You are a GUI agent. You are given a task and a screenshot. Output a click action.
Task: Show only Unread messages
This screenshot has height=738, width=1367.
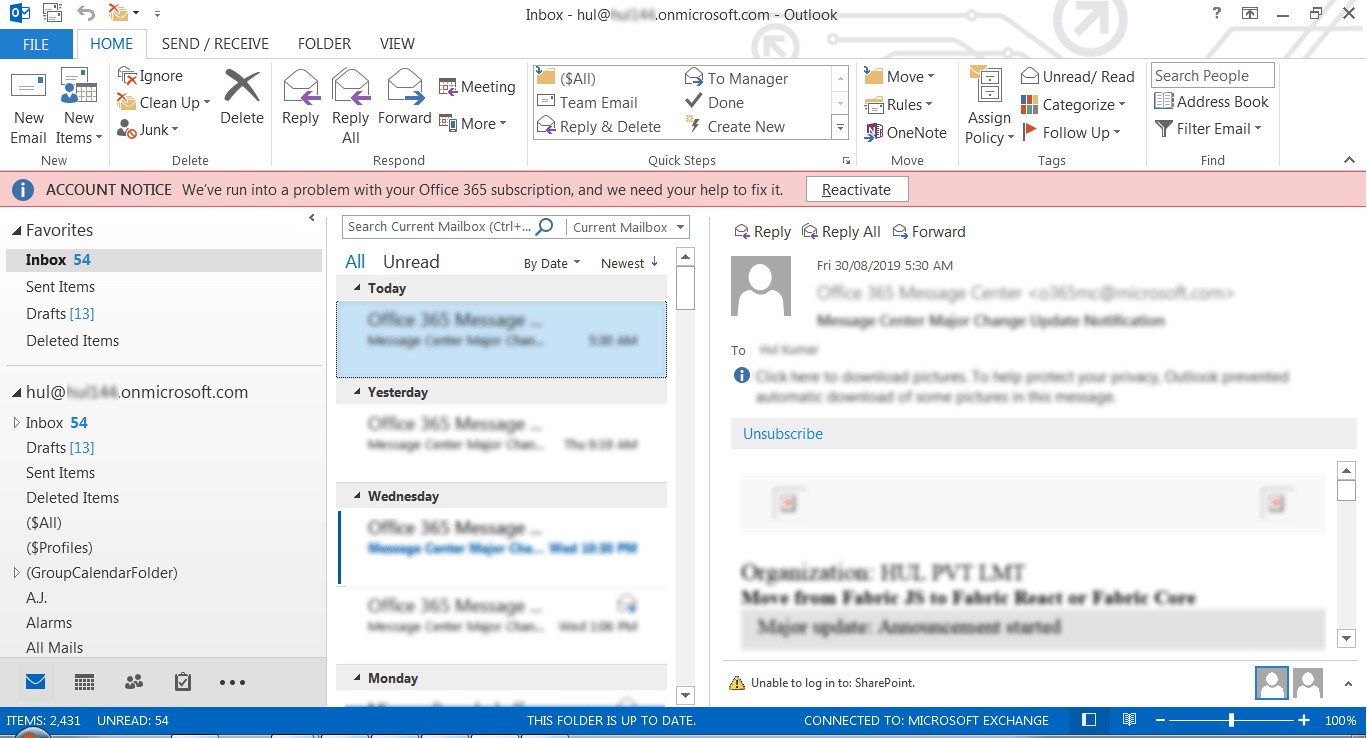411,262
